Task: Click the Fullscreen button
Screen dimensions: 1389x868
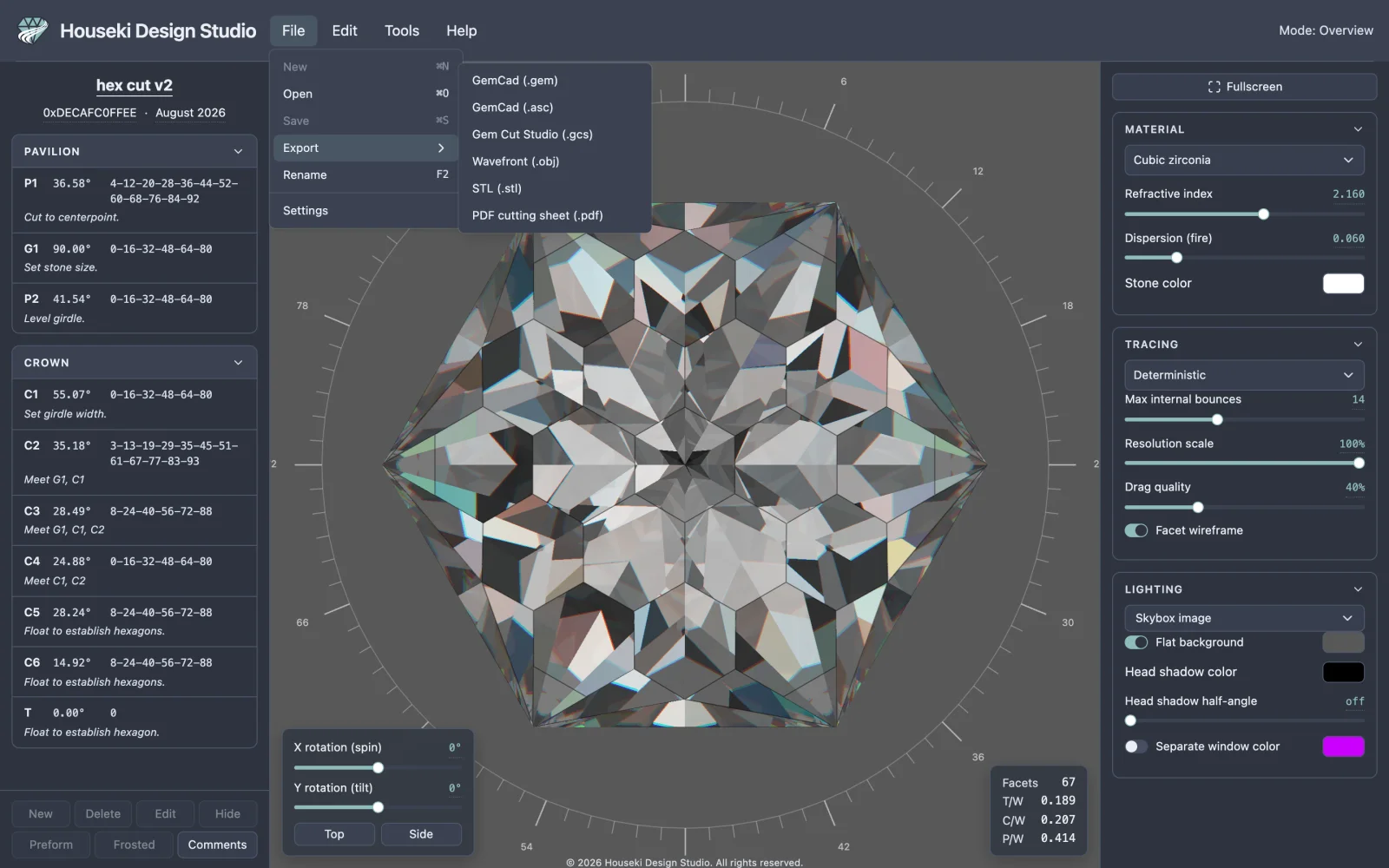Action: (x=1244, y=87)
